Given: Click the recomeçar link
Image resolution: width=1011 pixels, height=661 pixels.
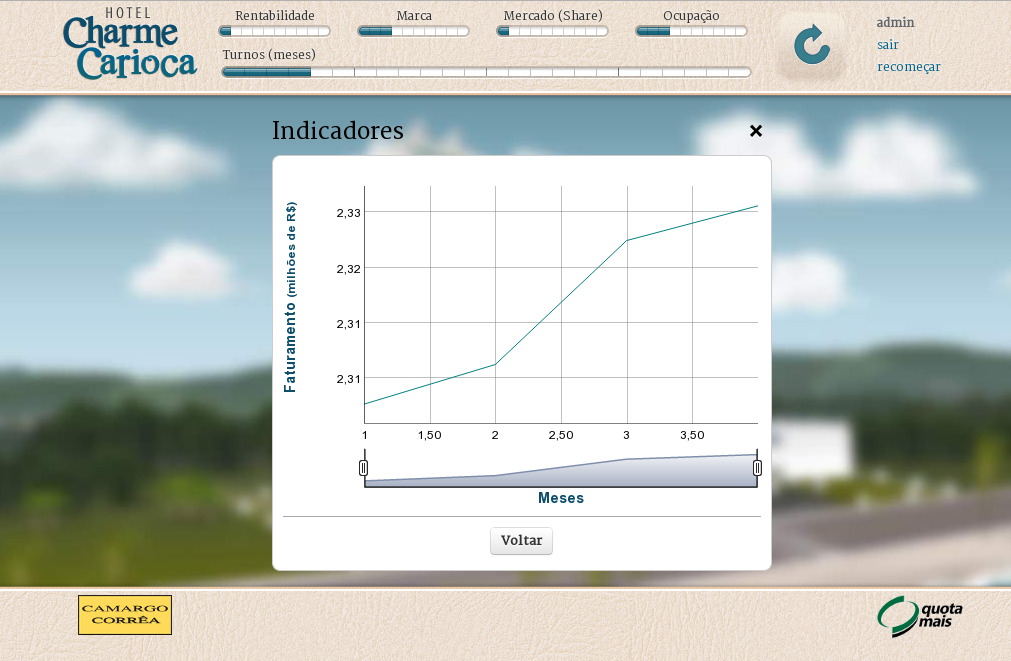Looking at the screenshot, I should tap(908, 67).
